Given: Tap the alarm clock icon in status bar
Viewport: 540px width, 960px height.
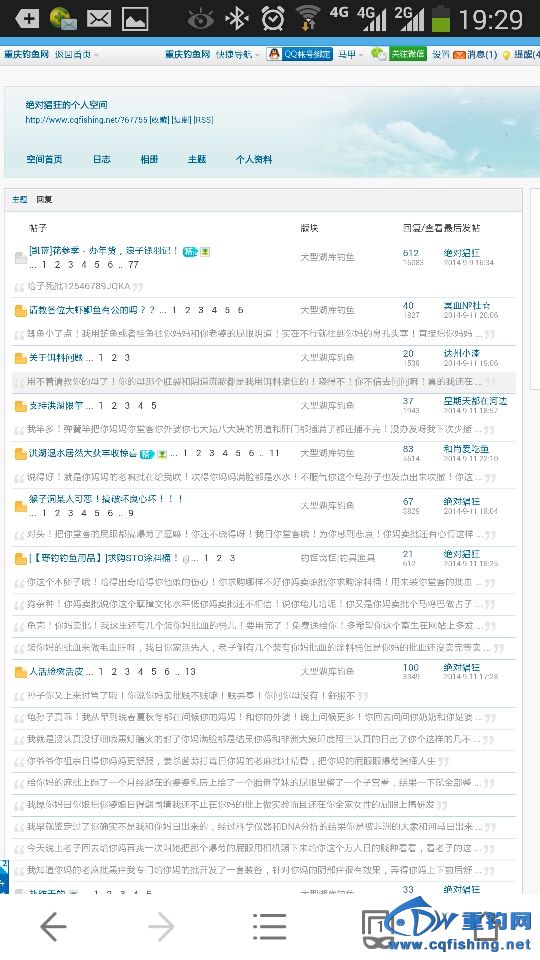Looking at the screenshot, I should click(273, 19).
